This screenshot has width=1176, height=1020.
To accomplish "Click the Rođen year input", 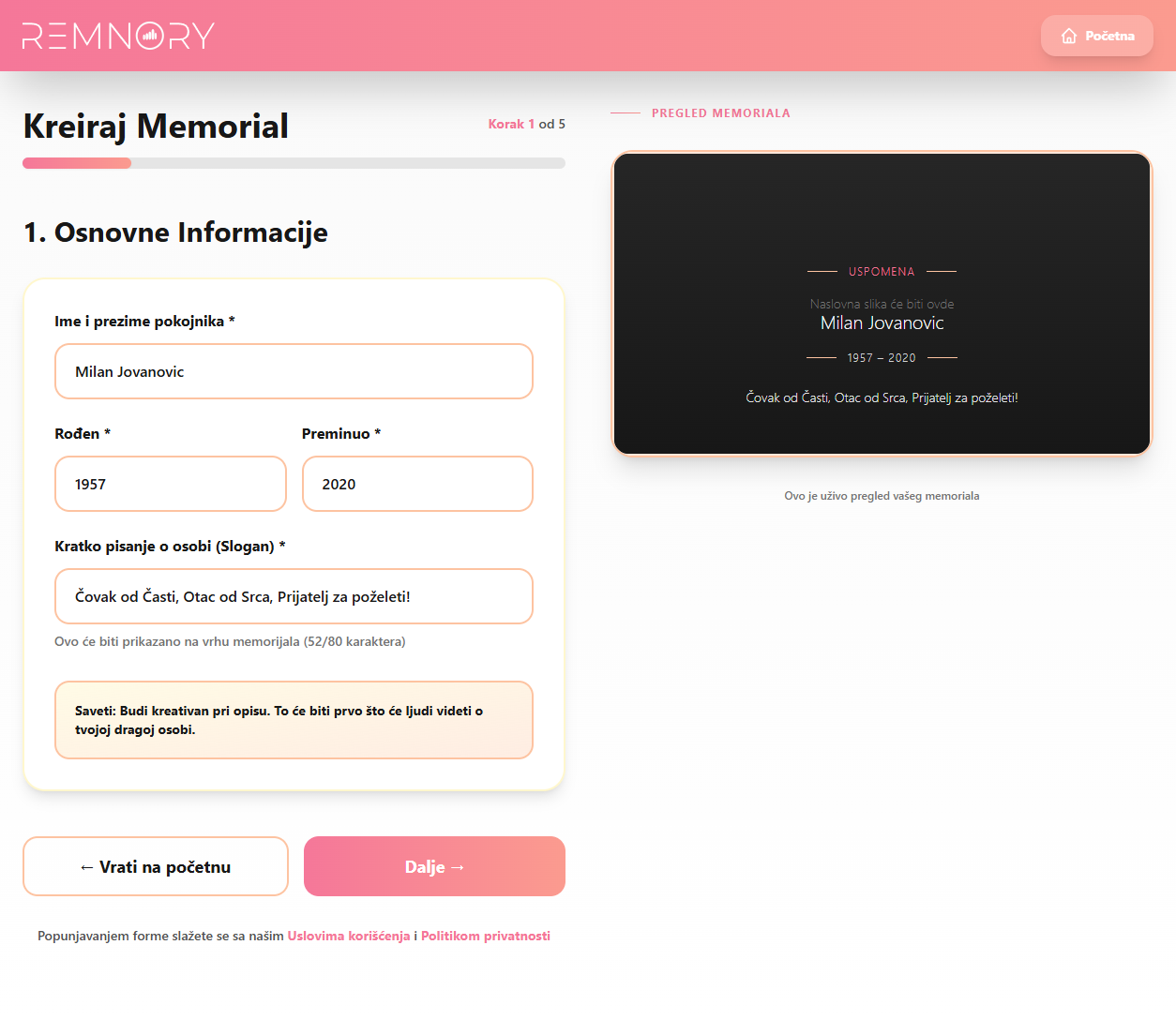I will 170,484.
